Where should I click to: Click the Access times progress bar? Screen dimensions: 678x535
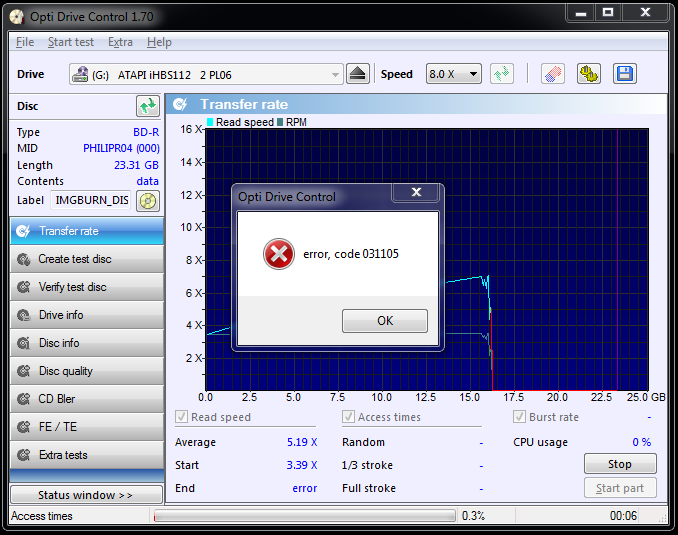pos(305,516)
